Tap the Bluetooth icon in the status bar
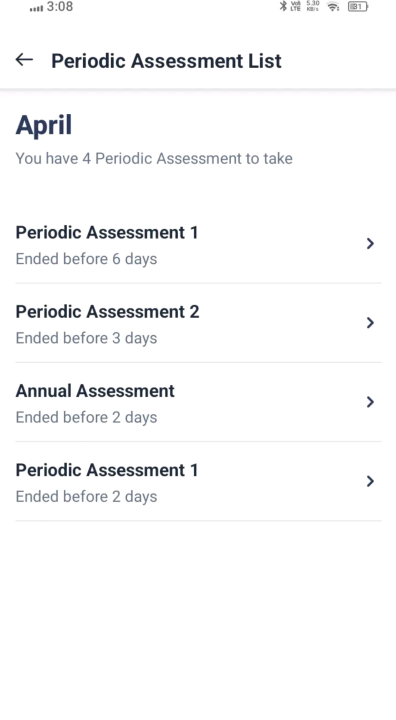The width and height of the screenshot is (396, 720). click(x=283, y=6)
